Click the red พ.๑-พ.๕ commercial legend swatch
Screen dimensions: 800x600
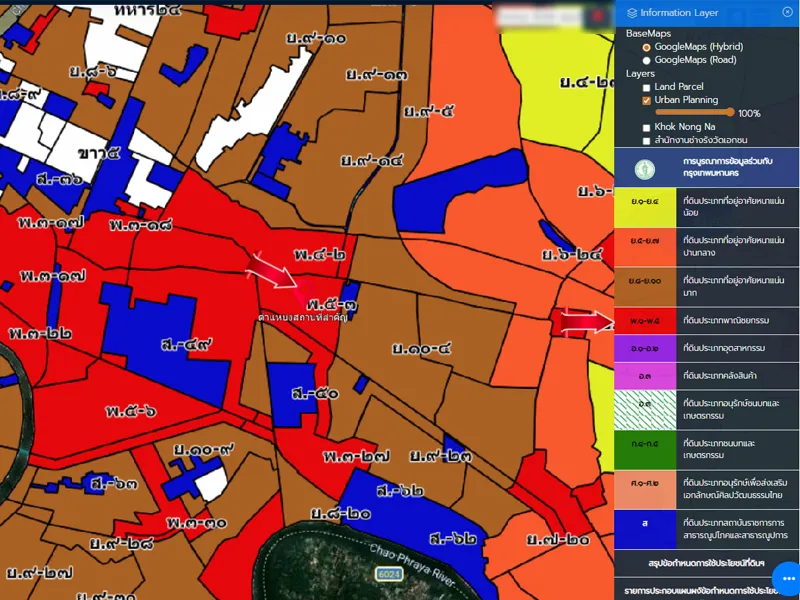[645, 320]
